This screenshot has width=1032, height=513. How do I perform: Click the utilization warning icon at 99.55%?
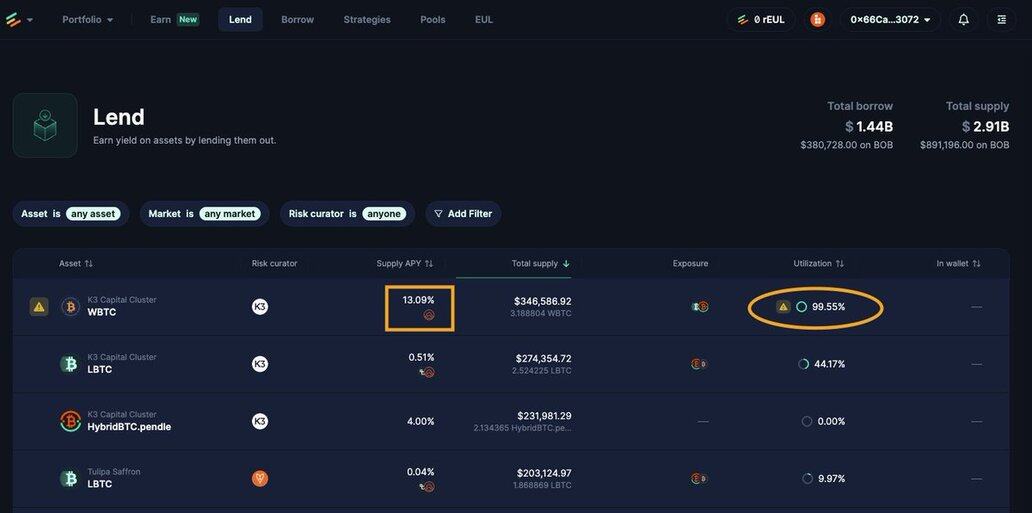click(783, 306)
